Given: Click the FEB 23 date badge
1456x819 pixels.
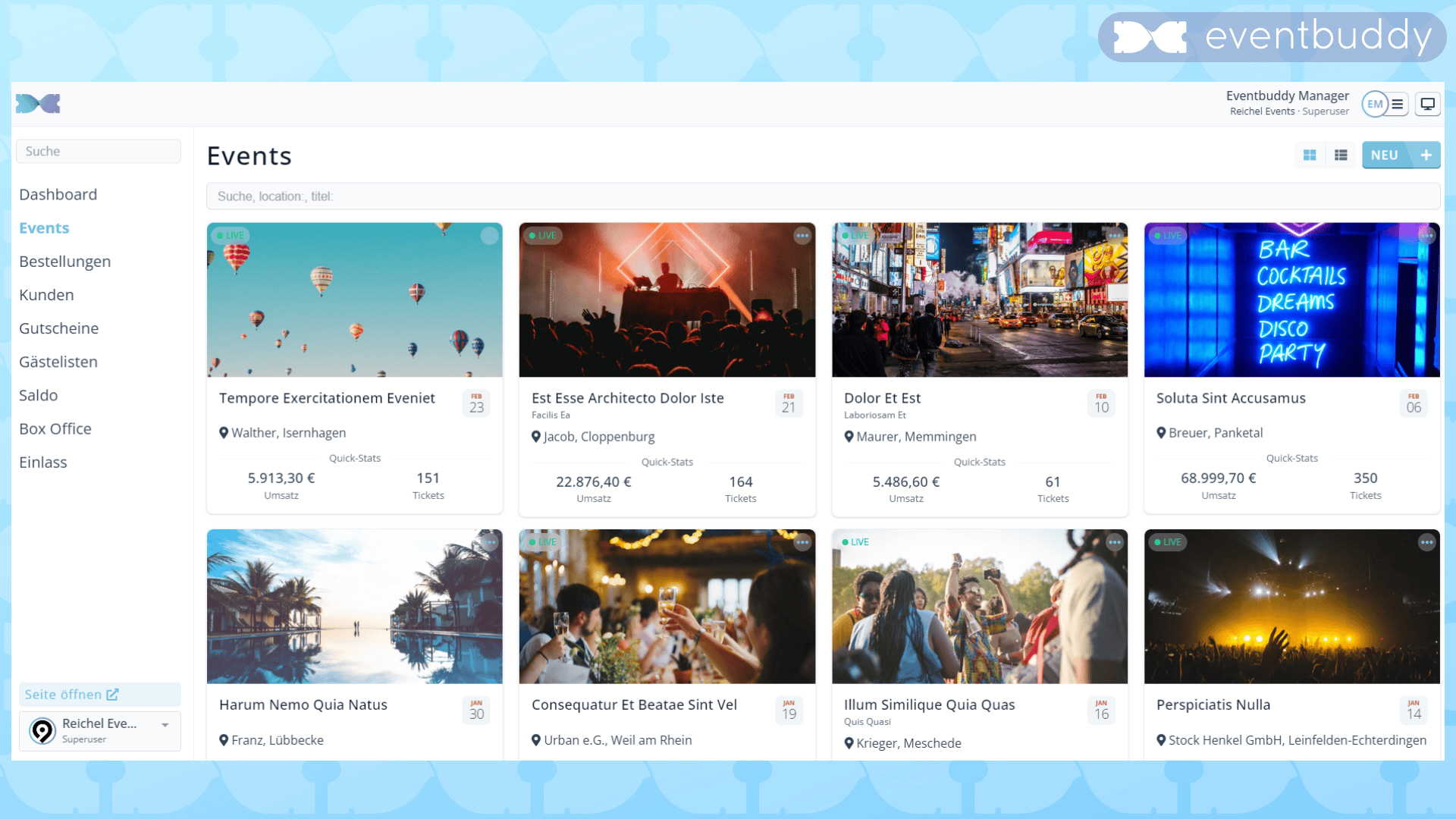Looking at the screenshot, I should point(476,403).
